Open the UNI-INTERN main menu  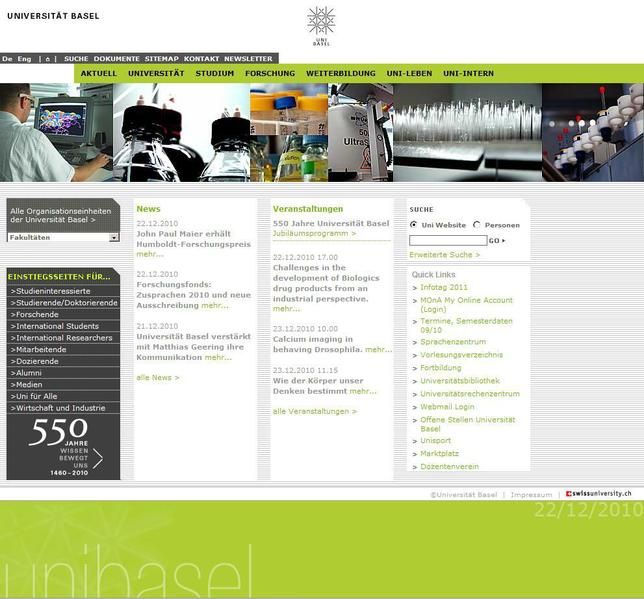point(468,74)
